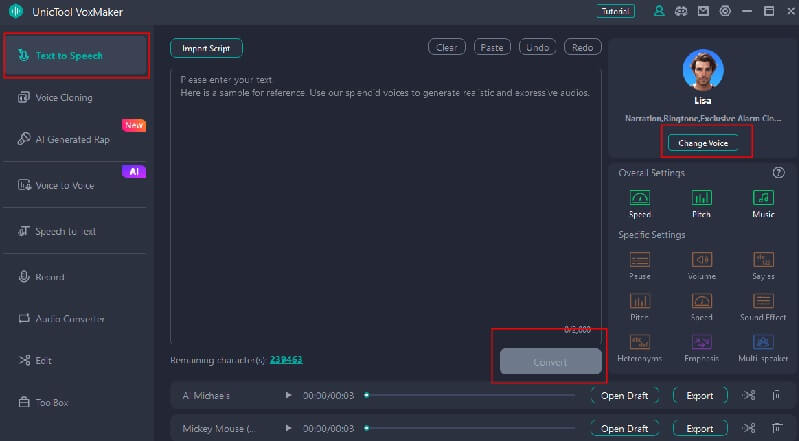
Task: Click the Import Script button
Action: pyautogui.click(x=206, y=48)
